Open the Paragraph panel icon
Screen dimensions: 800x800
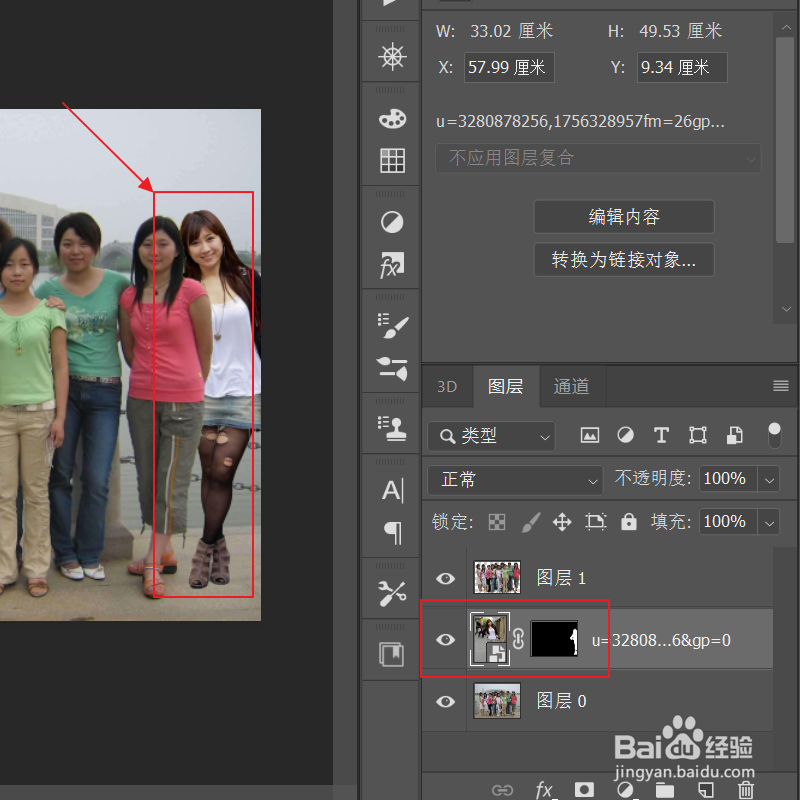point(392,533)
